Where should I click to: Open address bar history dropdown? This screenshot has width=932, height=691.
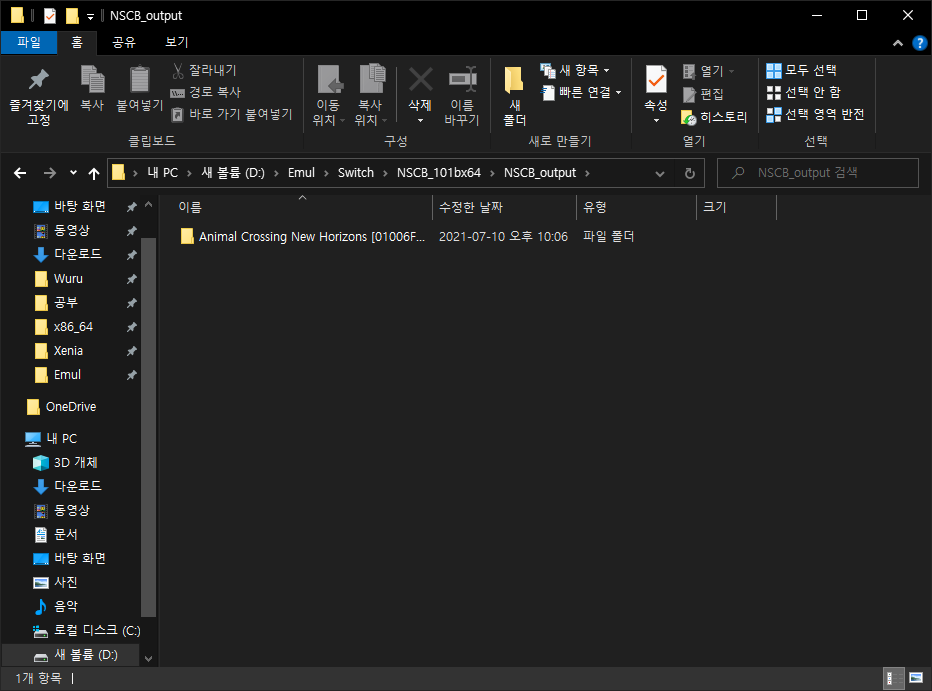tap(660, 173)
